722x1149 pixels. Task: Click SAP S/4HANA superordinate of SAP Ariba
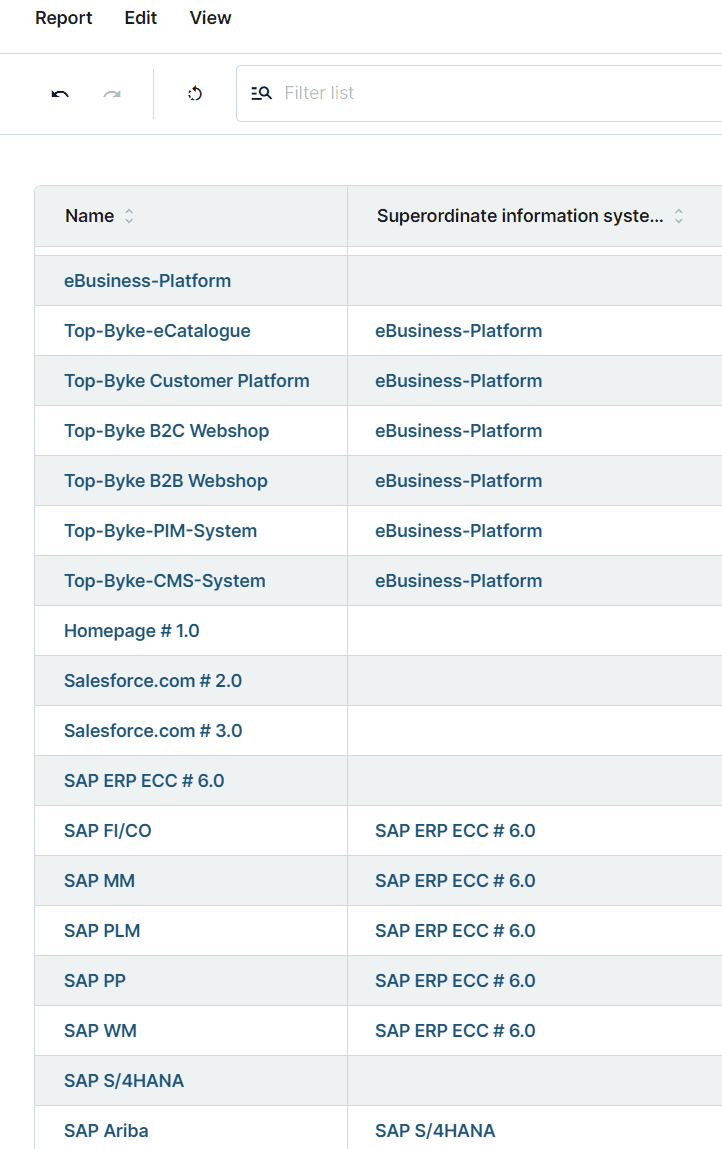435,1131
